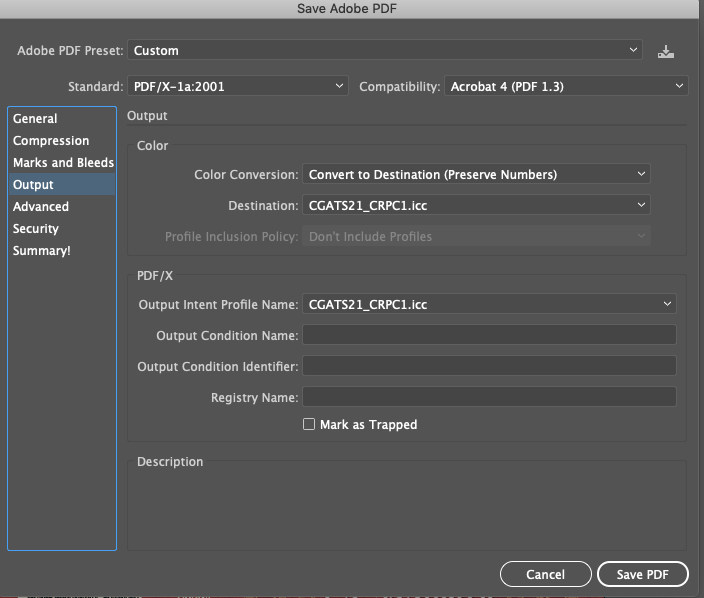Select the Output section

point(34,185)
